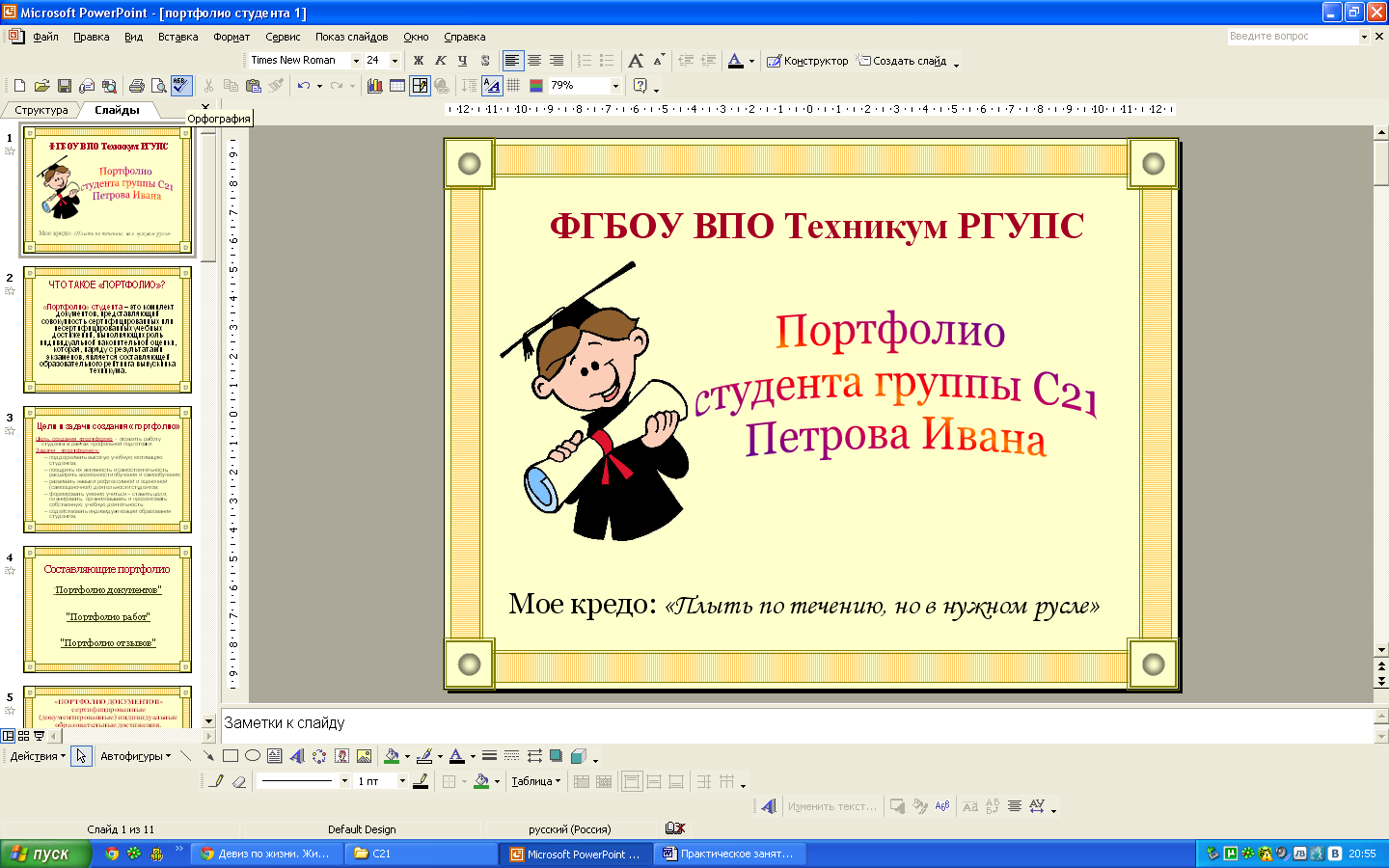The width and height of the screenshot is (1389, 868).
Task: Toggle Italic (К) formatting
Action: (x=440, y=61)
